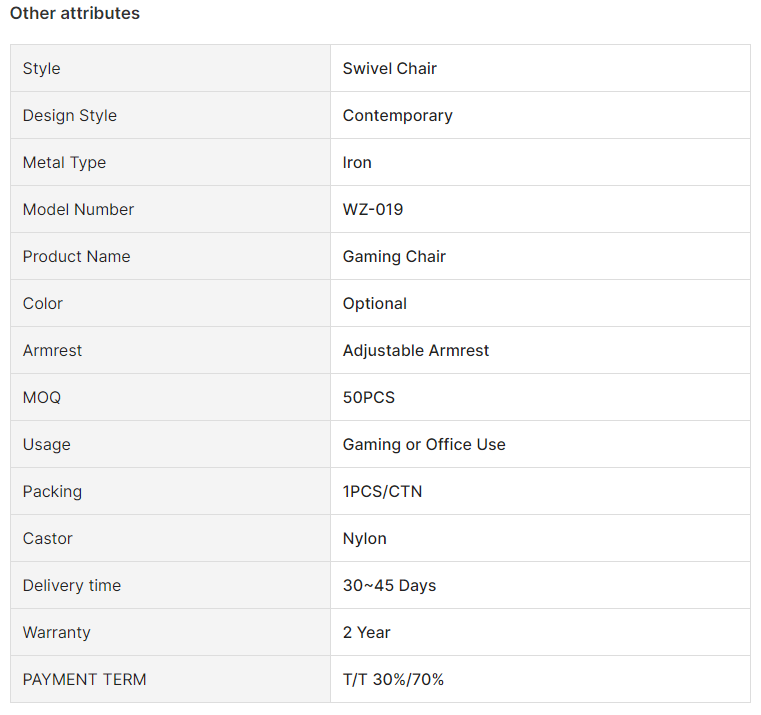Select the 'Adjustable Armrest' value
The width and height of the screenshot is (761, 715).
[415, 350]
